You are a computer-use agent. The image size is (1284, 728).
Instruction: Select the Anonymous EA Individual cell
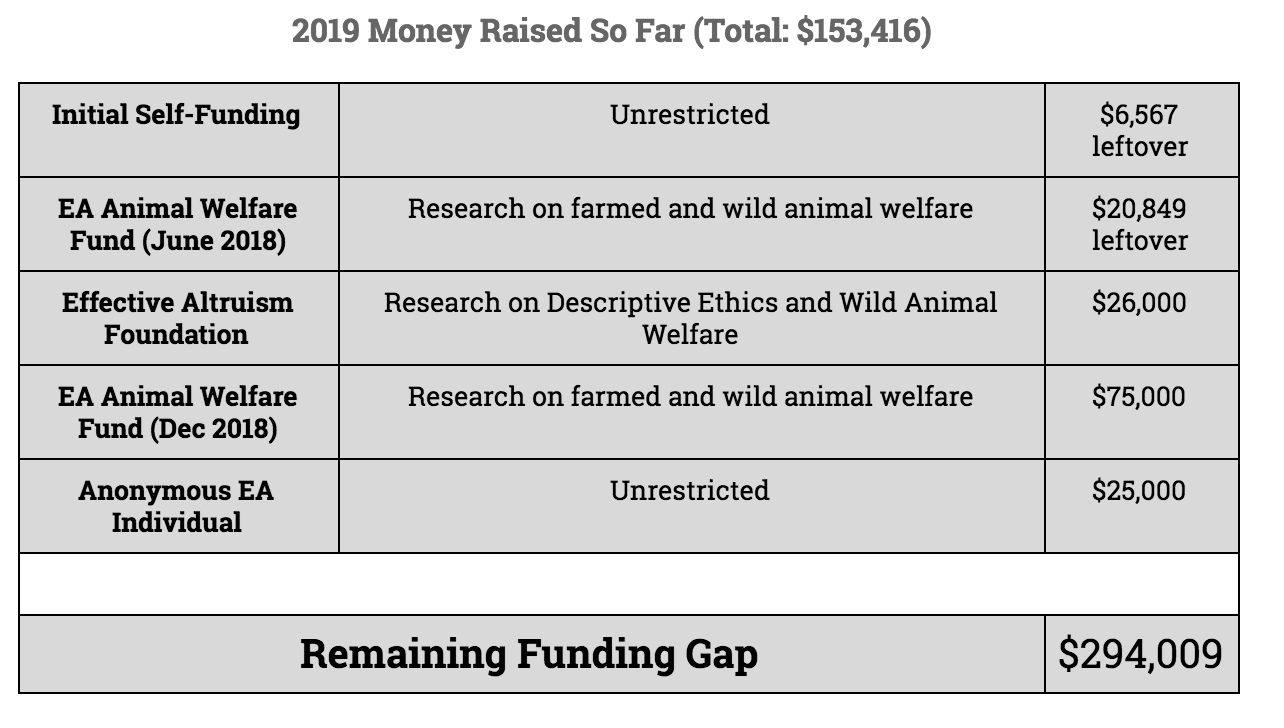[176, 506]
